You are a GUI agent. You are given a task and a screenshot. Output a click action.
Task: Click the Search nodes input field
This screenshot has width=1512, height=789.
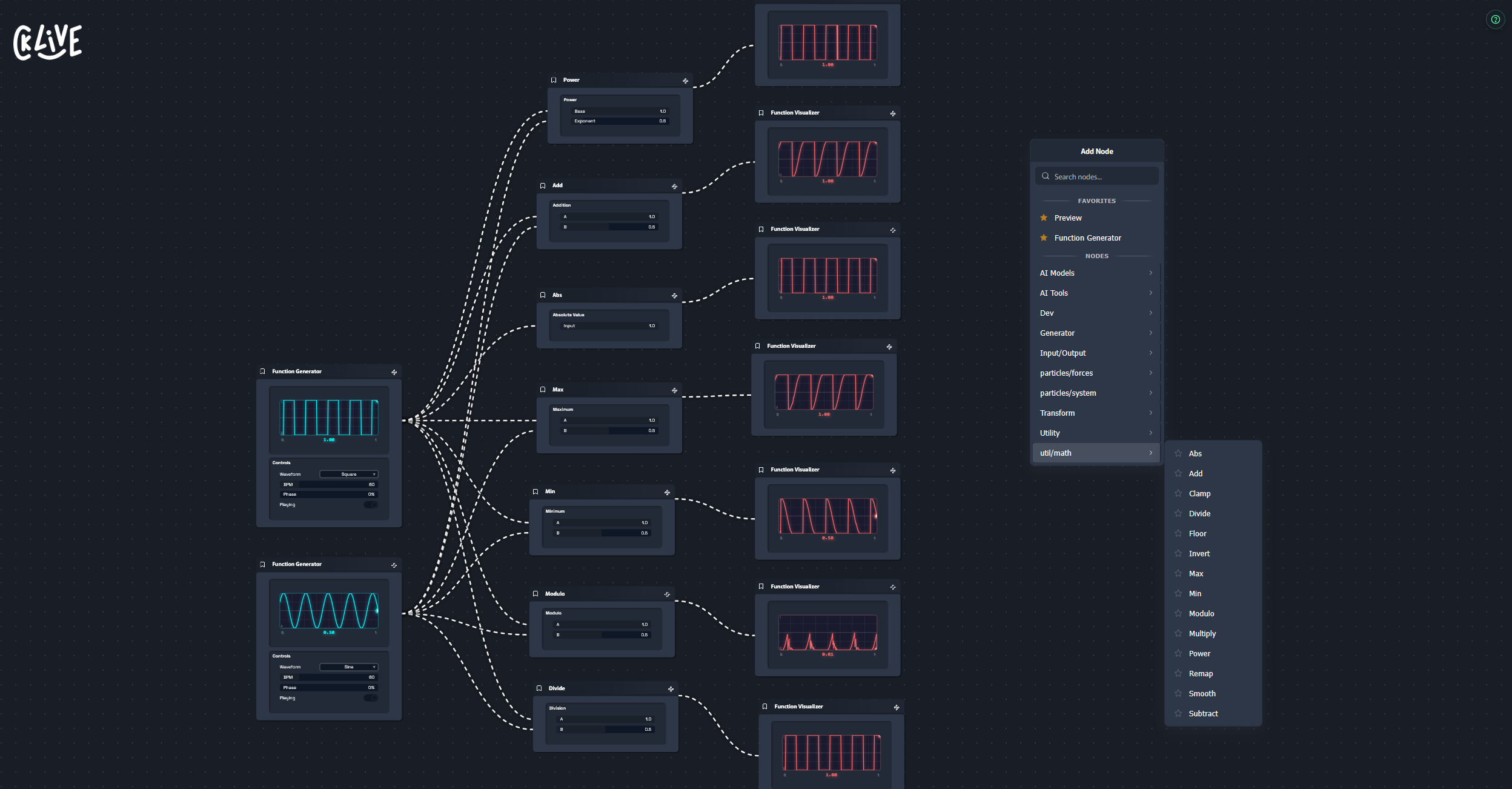click(1096, 176)
